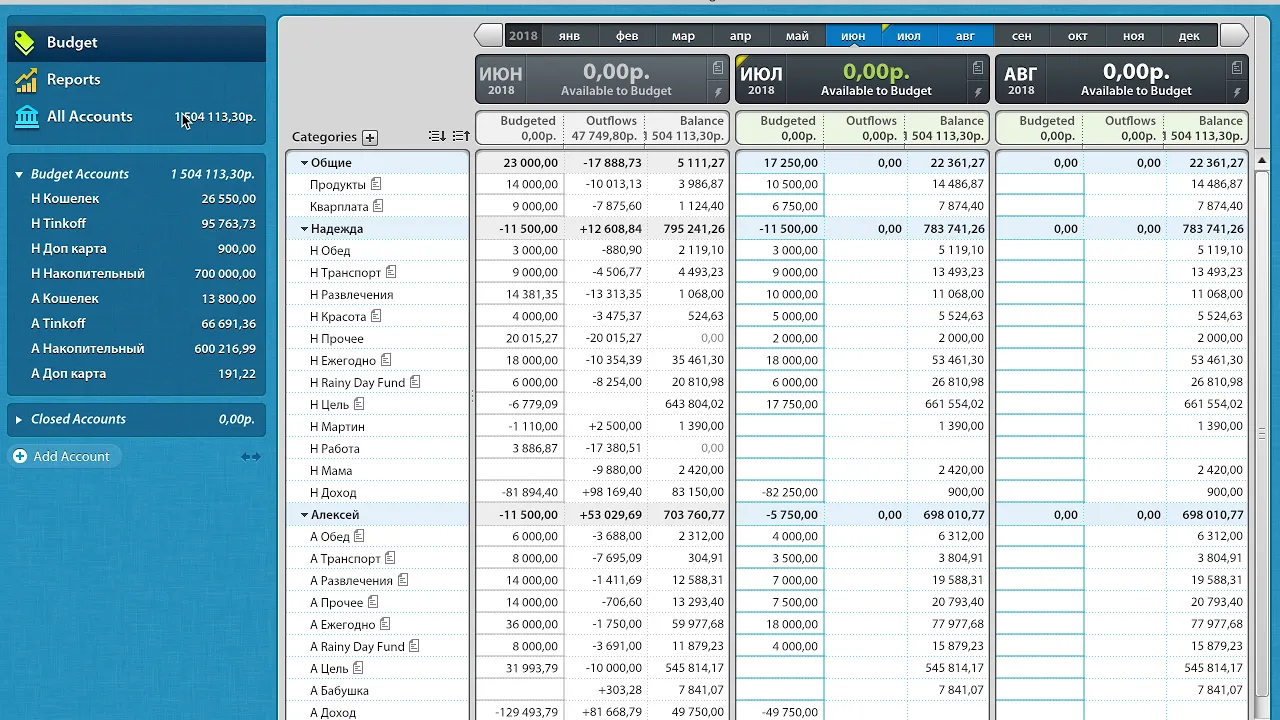This screenshot has height=720, width=1280.
Task: Open the note icon next to А Развлечения
Action: tap(403, 580)
